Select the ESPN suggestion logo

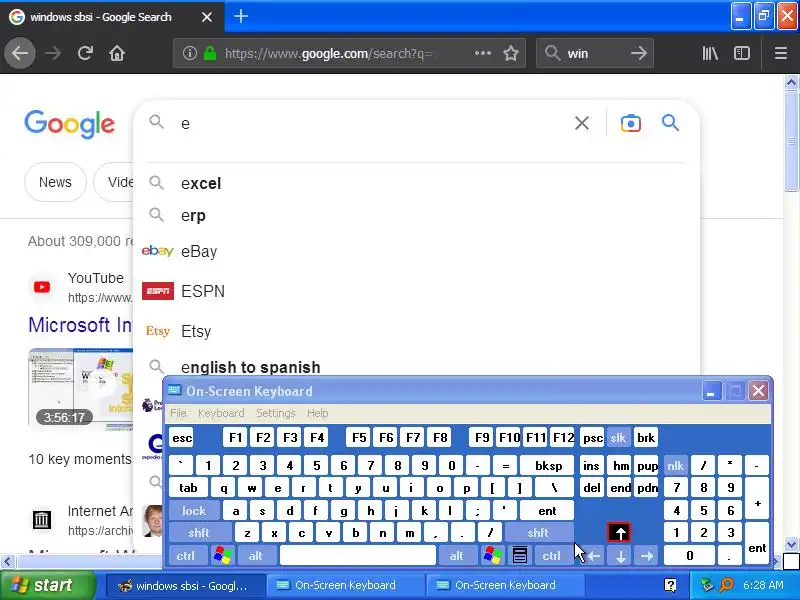[158, 291]
